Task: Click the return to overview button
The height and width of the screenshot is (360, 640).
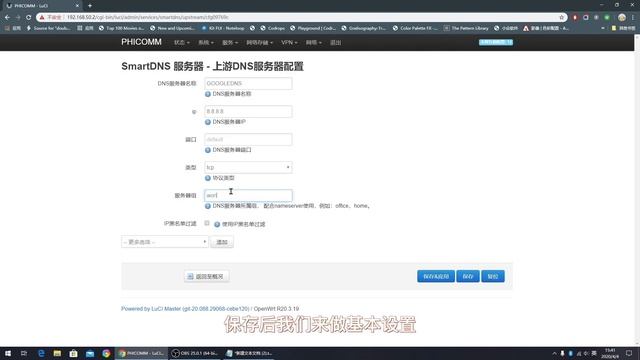Action: [x=207, y=276]
